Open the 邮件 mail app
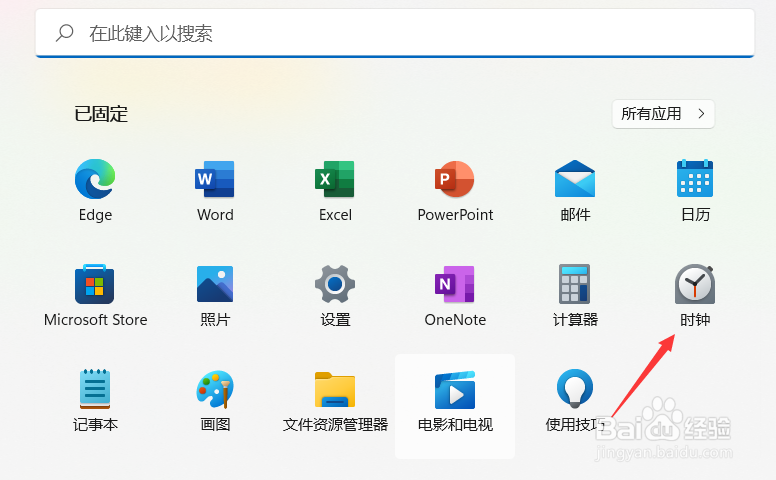The image size is (776, 480). (x=575, y=179)
